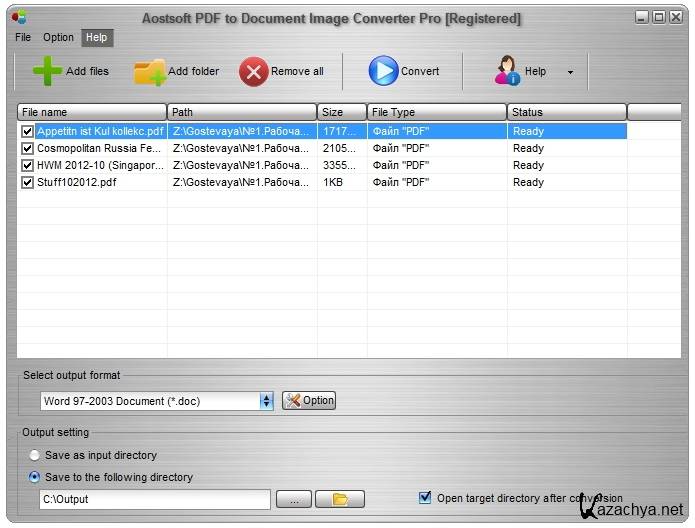The width and height of the screenshot is (695, 528).
Task: Select the Cosmopolitan Russia file row
Action: tap(100, 148)
